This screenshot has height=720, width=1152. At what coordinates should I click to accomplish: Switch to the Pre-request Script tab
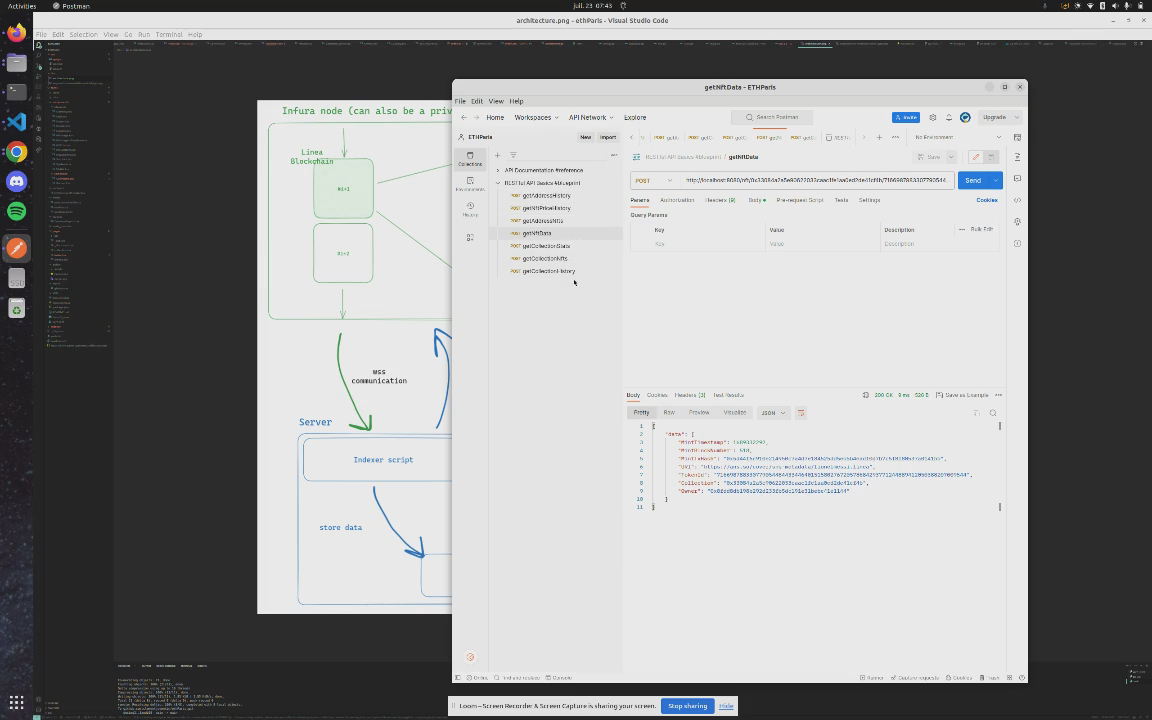pyautogui.click(x=799, y=201)
